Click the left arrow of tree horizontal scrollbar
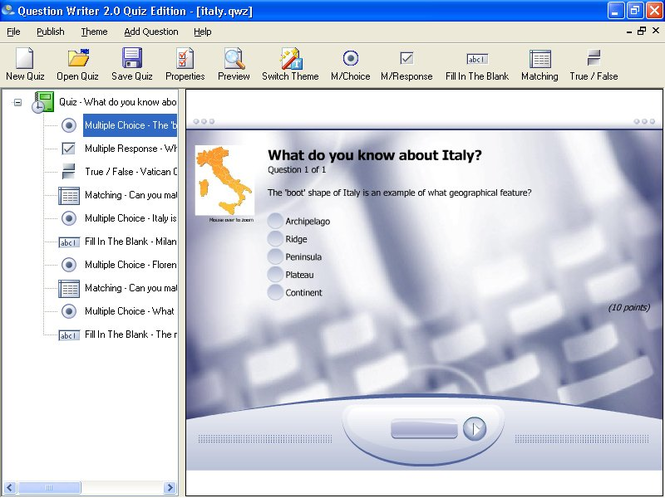Screen dimensions: 665x498 coord(9,487)
